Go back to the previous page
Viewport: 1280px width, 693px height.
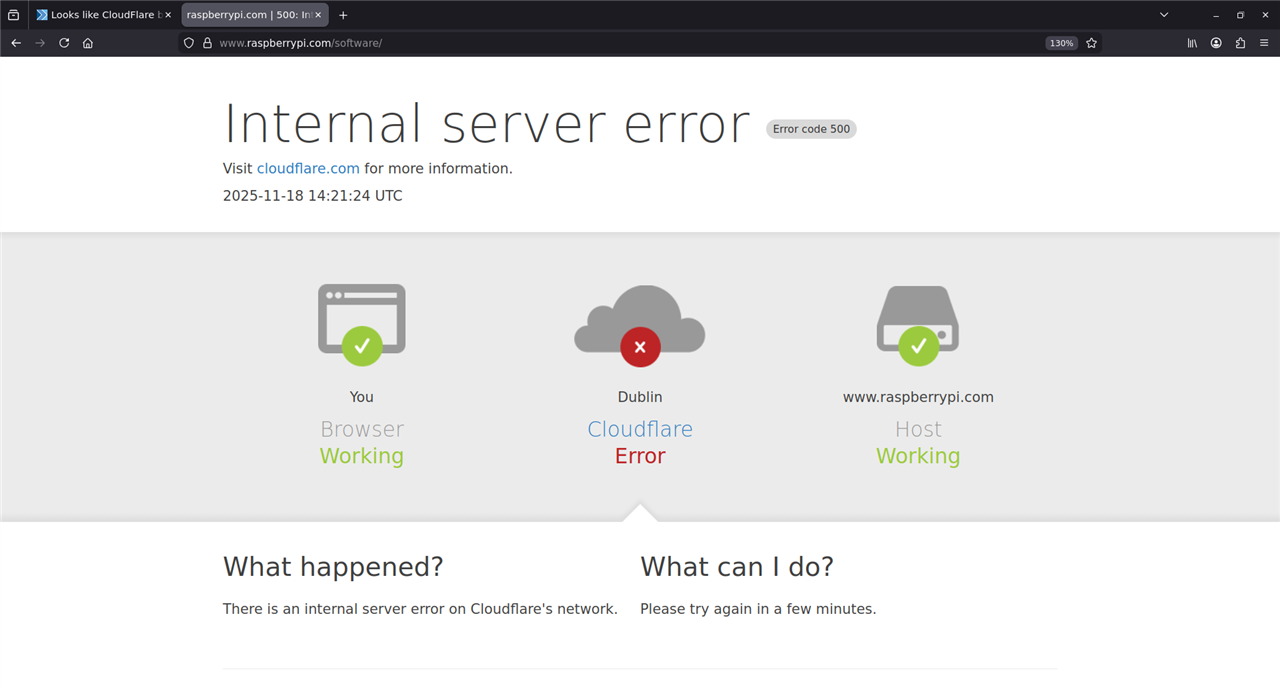click(x=16, y=43)
